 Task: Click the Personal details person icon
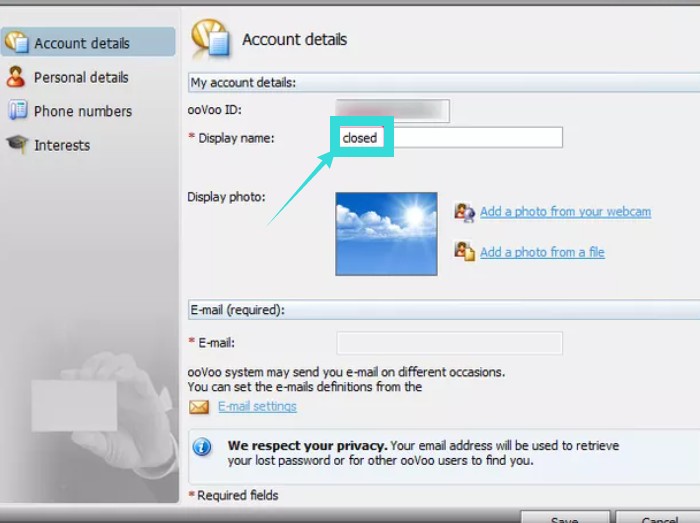pyautogui.click(x=16, y=76)
